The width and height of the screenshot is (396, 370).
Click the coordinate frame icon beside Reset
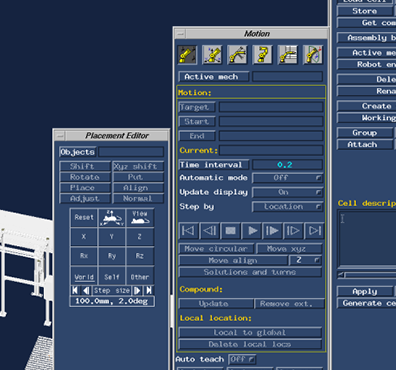(x=112, y=218)
